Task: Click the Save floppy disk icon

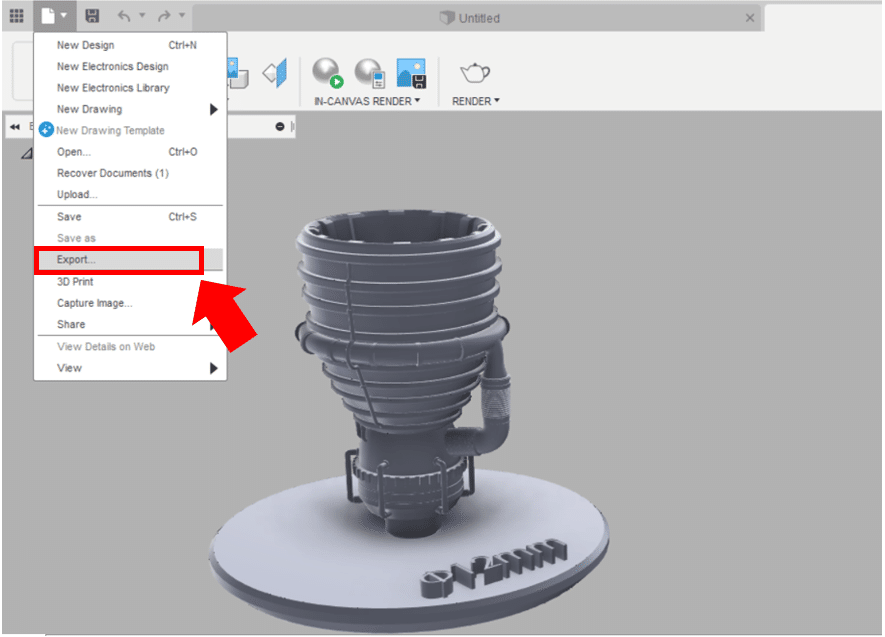Action: (x=92, y=16)
